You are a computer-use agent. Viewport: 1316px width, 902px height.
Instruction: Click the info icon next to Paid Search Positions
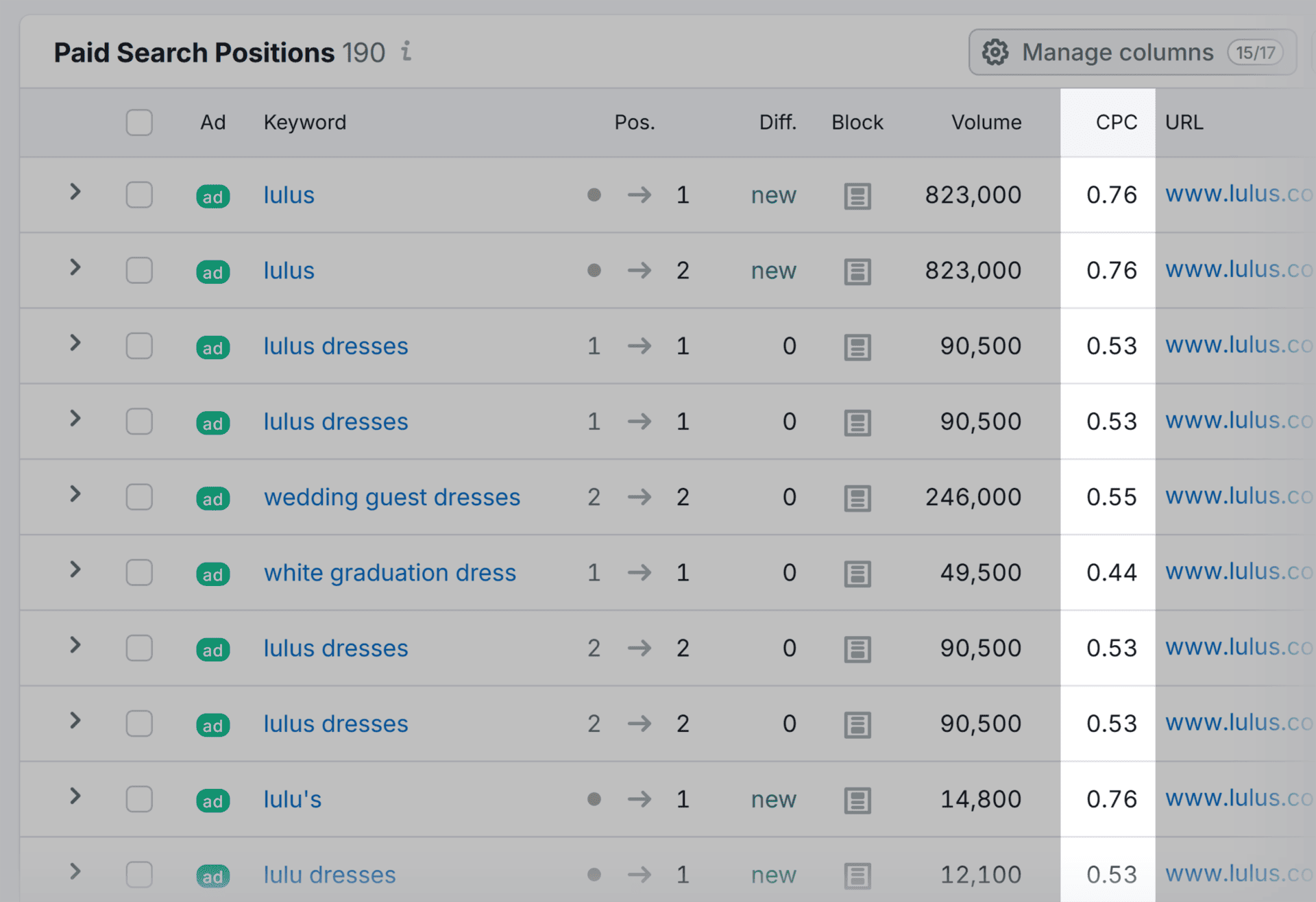point(406,51)
